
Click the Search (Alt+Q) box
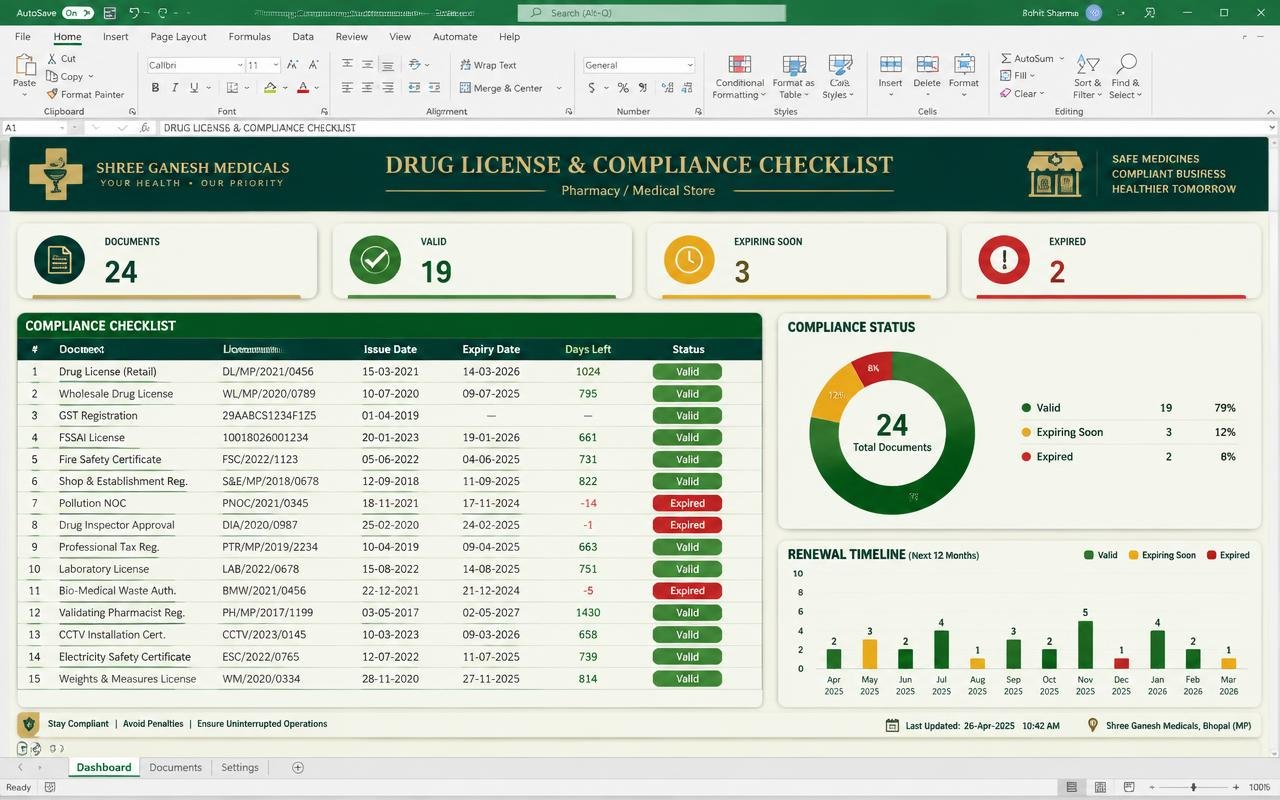coord(651,13)
